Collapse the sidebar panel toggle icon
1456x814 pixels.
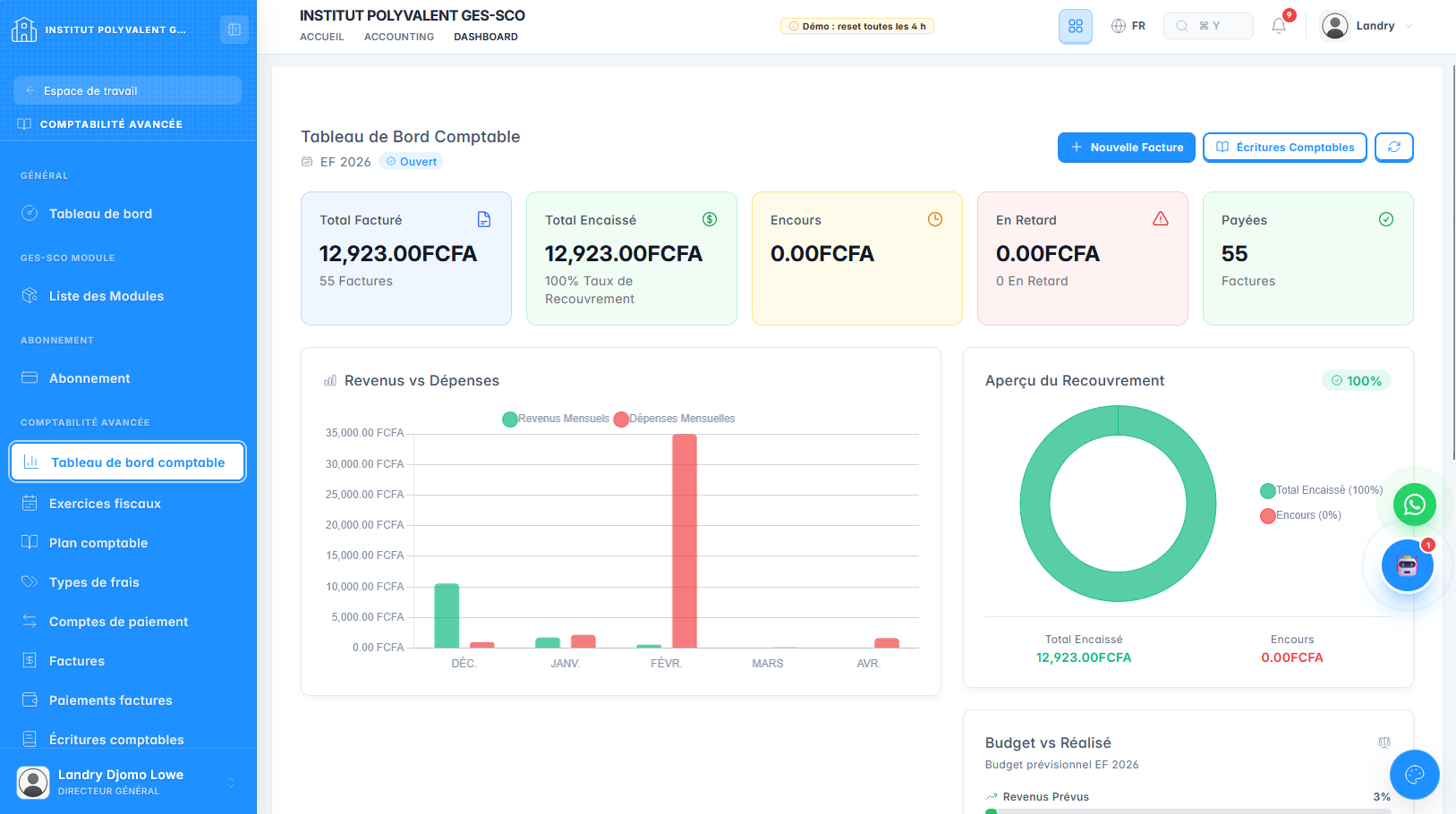pos(234,30)
